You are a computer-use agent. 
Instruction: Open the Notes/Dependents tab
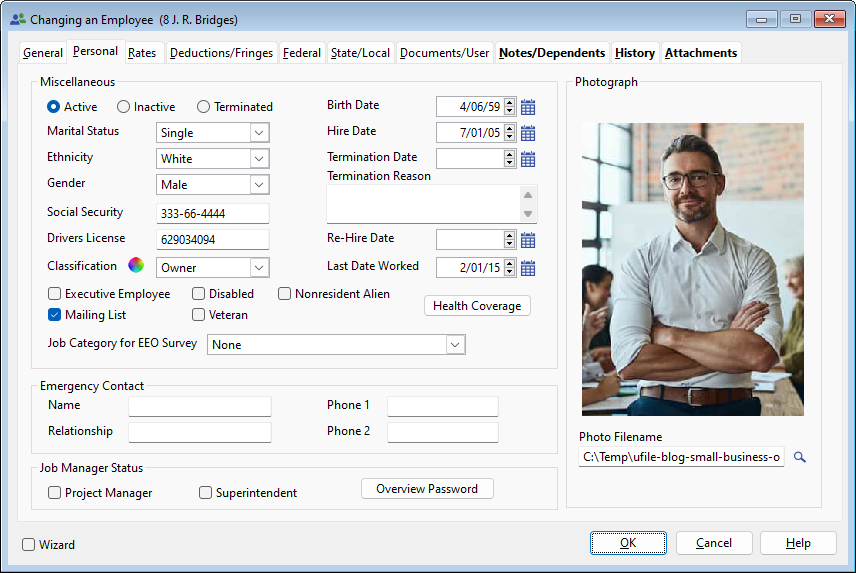click(x=552, y=53)
